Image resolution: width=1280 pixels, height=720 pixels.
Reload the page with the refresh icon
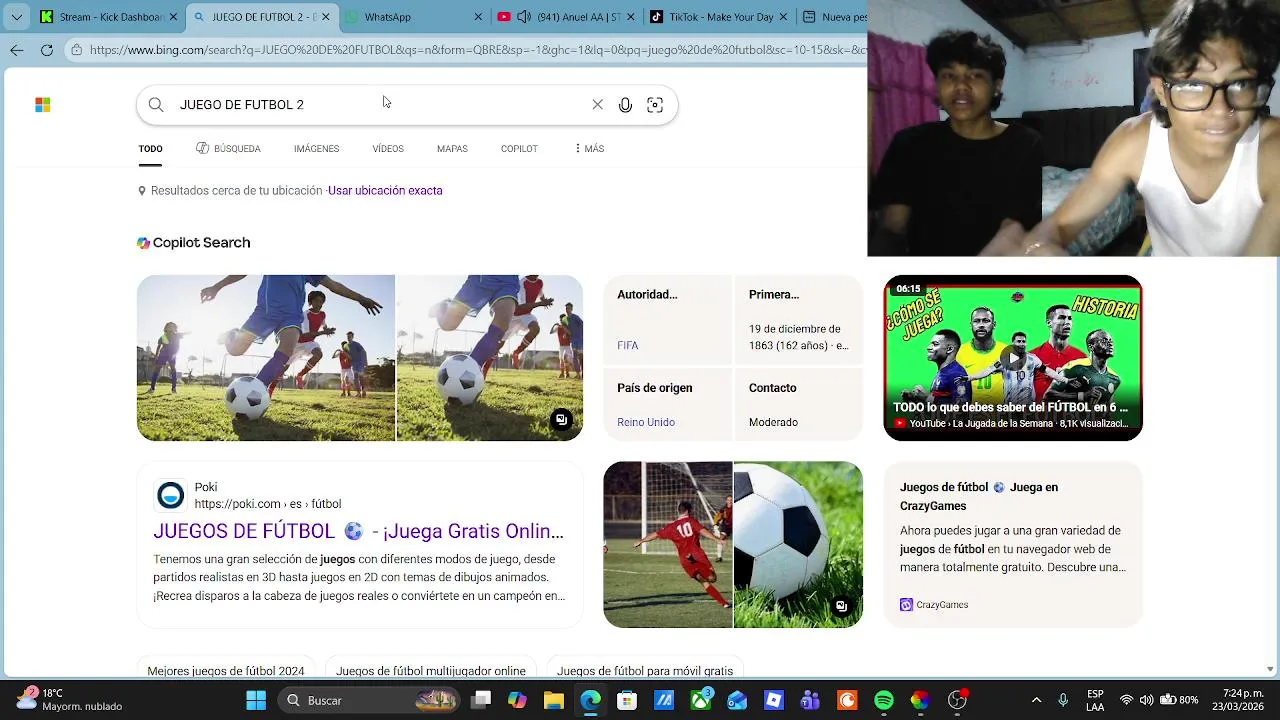(x=47, y=50)
